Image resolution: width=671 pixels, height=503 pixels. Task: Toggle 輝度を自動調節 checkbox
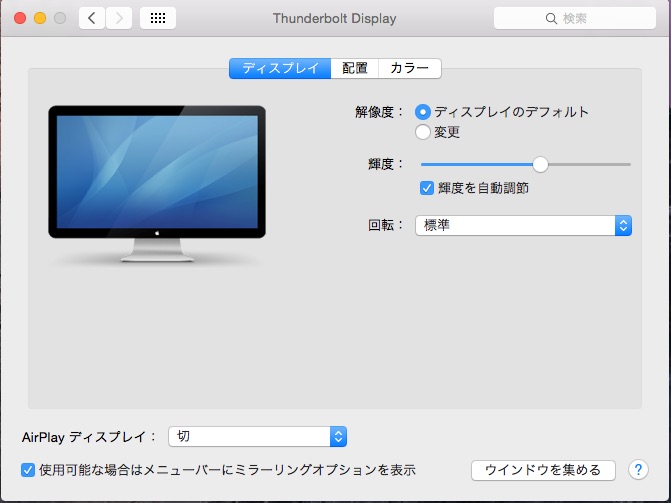427,188
